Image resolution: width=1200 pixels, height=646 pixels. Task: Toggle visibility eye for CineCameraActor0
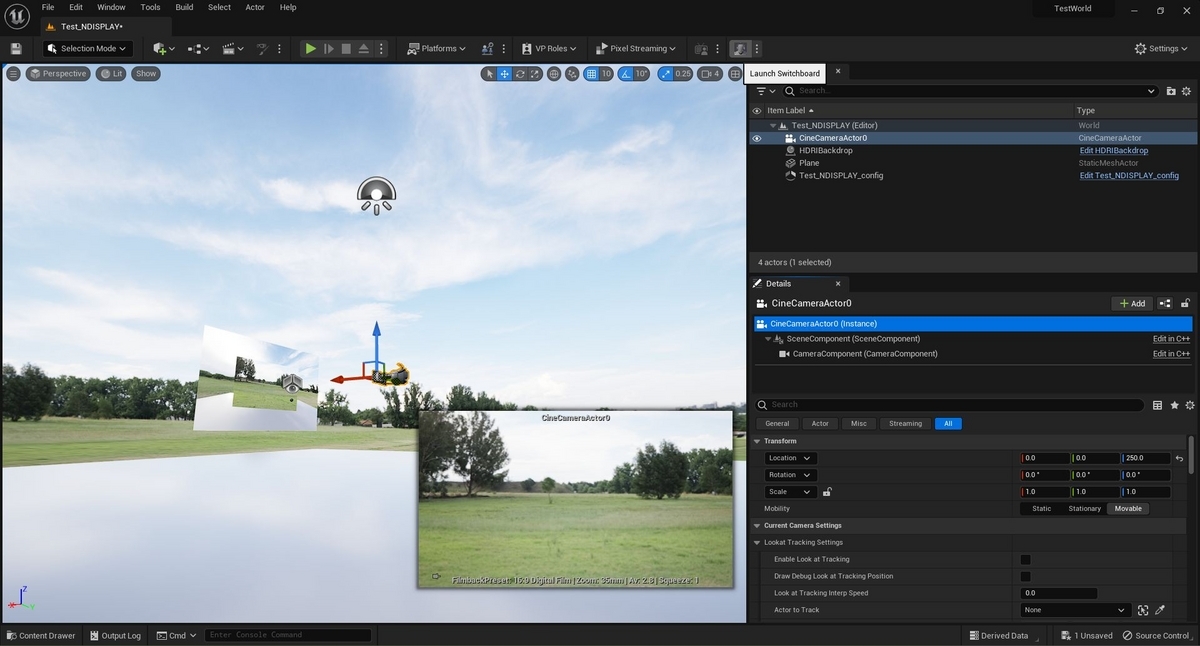(x=757, y=138)
